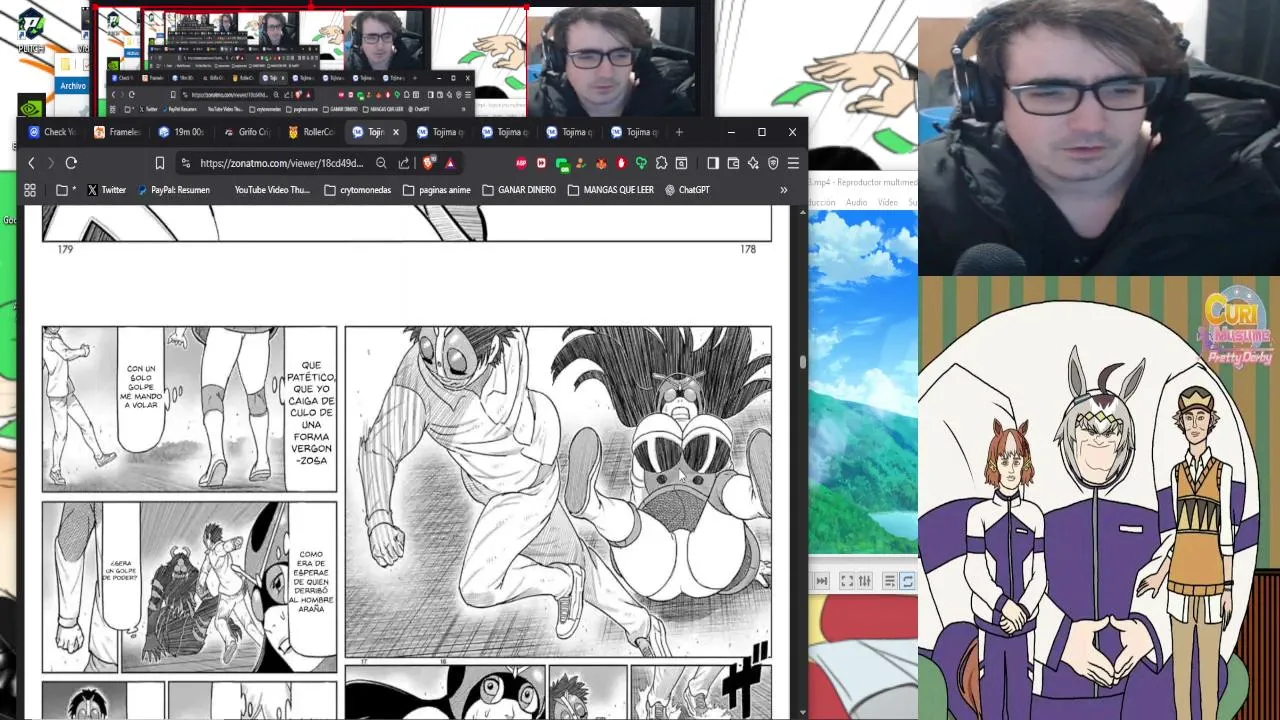This screenshot has height=720, width=1280.
Task: Maximize the Brave browser window
Action: tap(762, 132)
